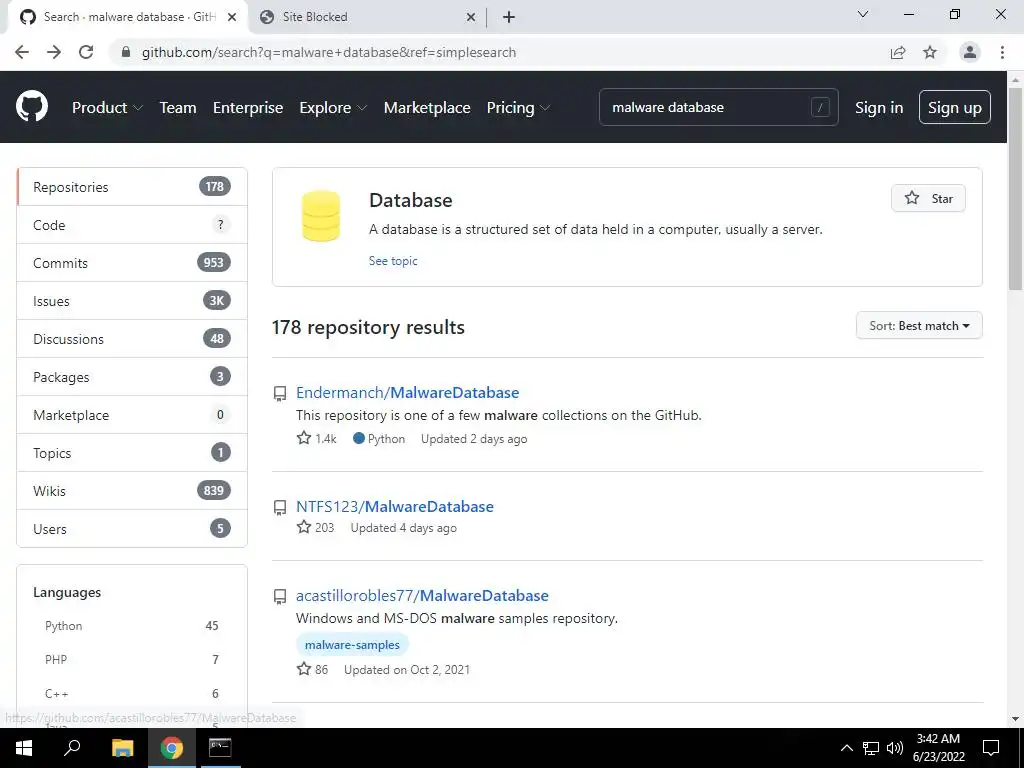Open NTFS123/MalwareDatabase repository
Screen dimensions: 1024x768
point(394,507)
